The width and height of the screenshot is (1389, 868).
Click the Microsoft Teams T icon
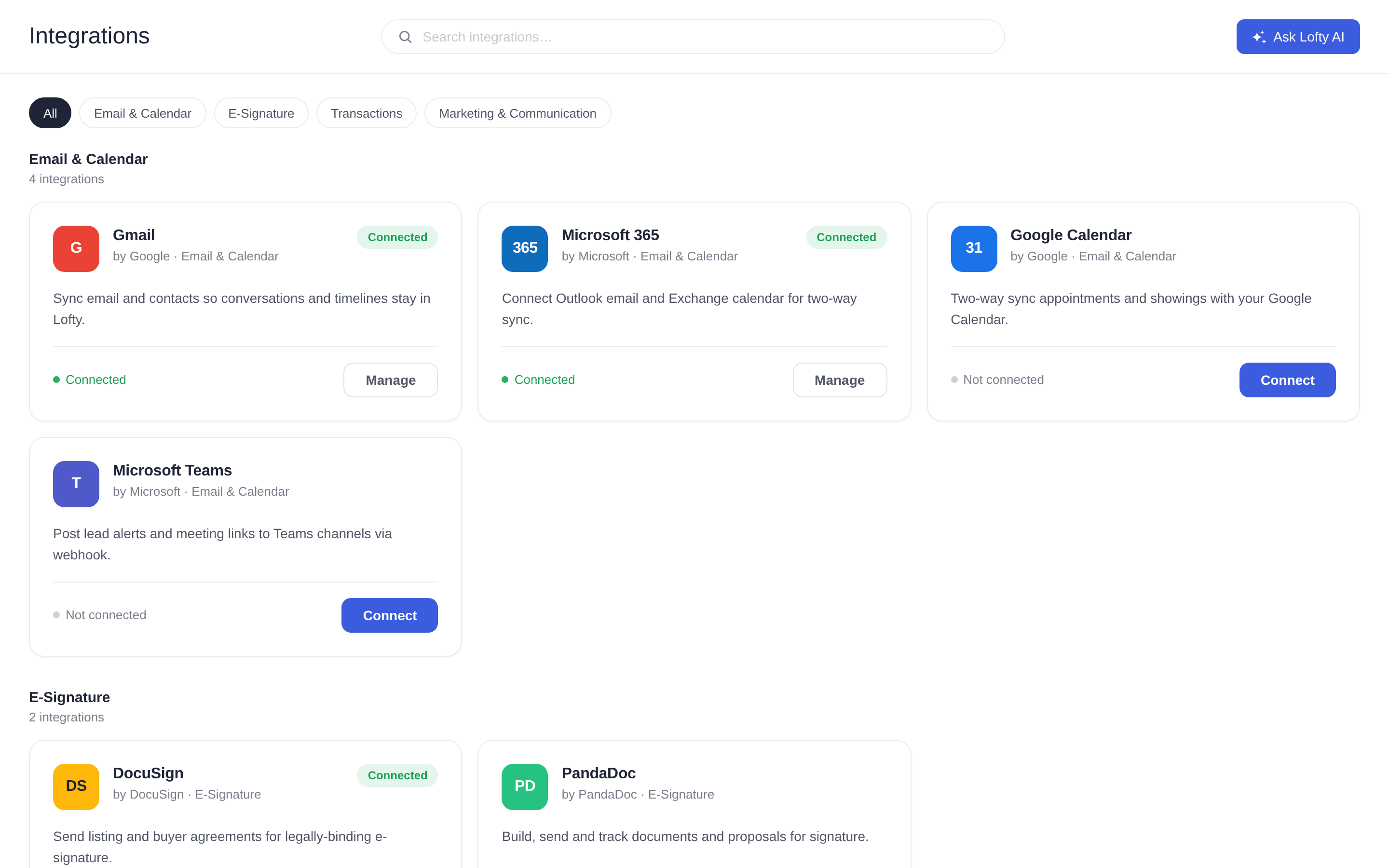click(x=76, y=484)
